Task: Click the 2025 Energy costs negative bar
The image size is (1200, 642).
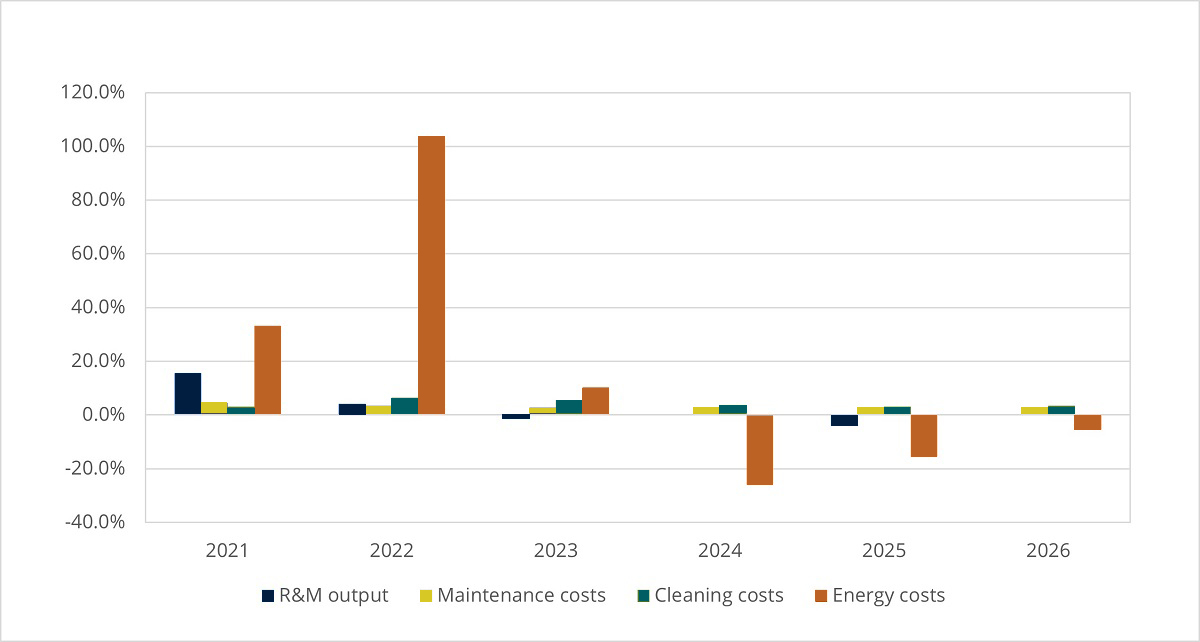Action: point(924,436)
